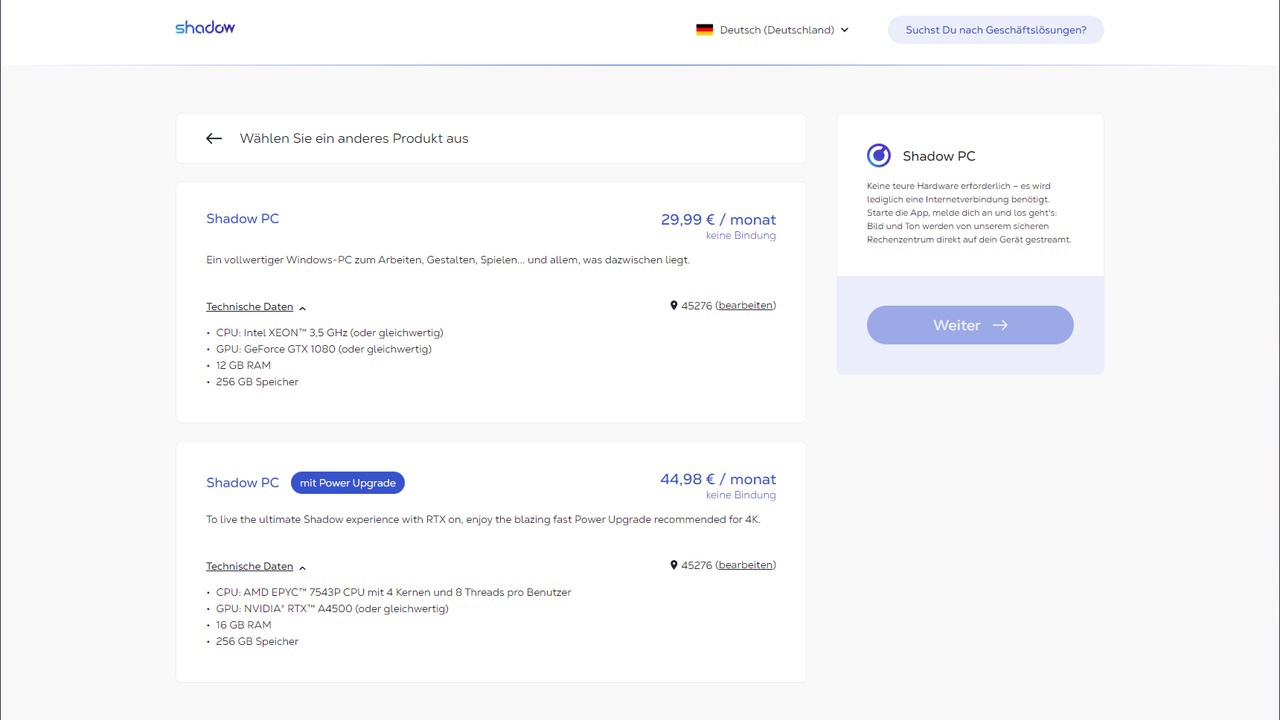The height and width of the screenshot is (720, 1280).
Task: Click the '12 GB RAM' line
Action: point(244,366)
